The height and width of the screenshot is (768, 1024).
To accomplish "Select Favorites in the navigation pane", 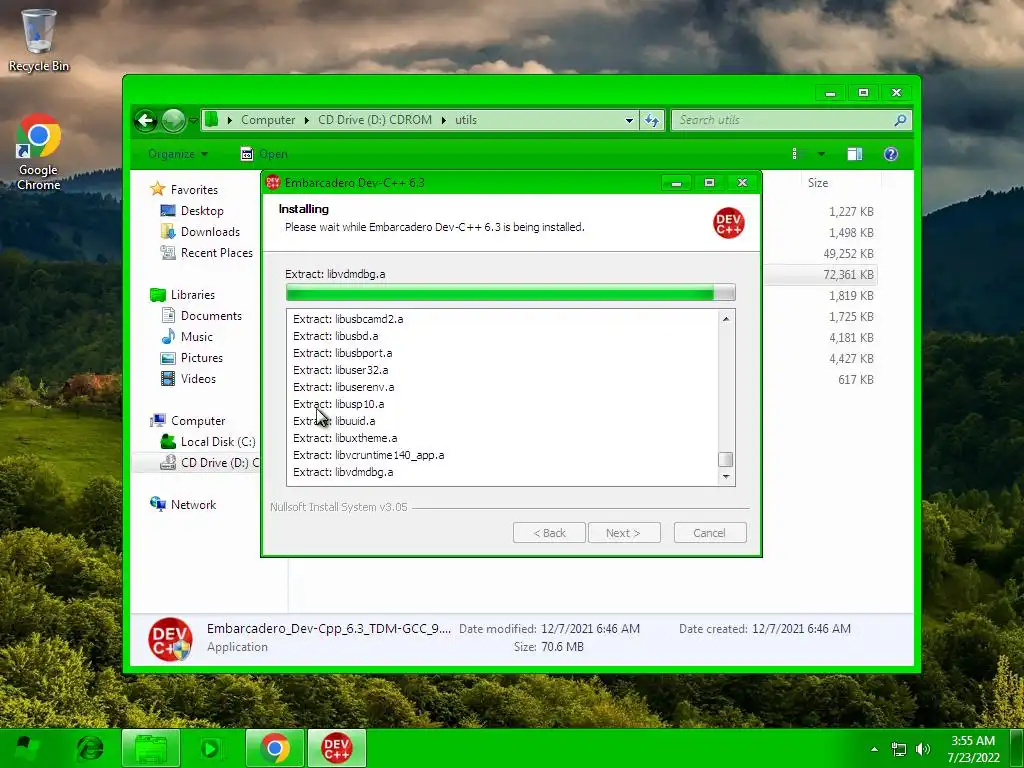I will pyautogui.click(x=194, y=189).
